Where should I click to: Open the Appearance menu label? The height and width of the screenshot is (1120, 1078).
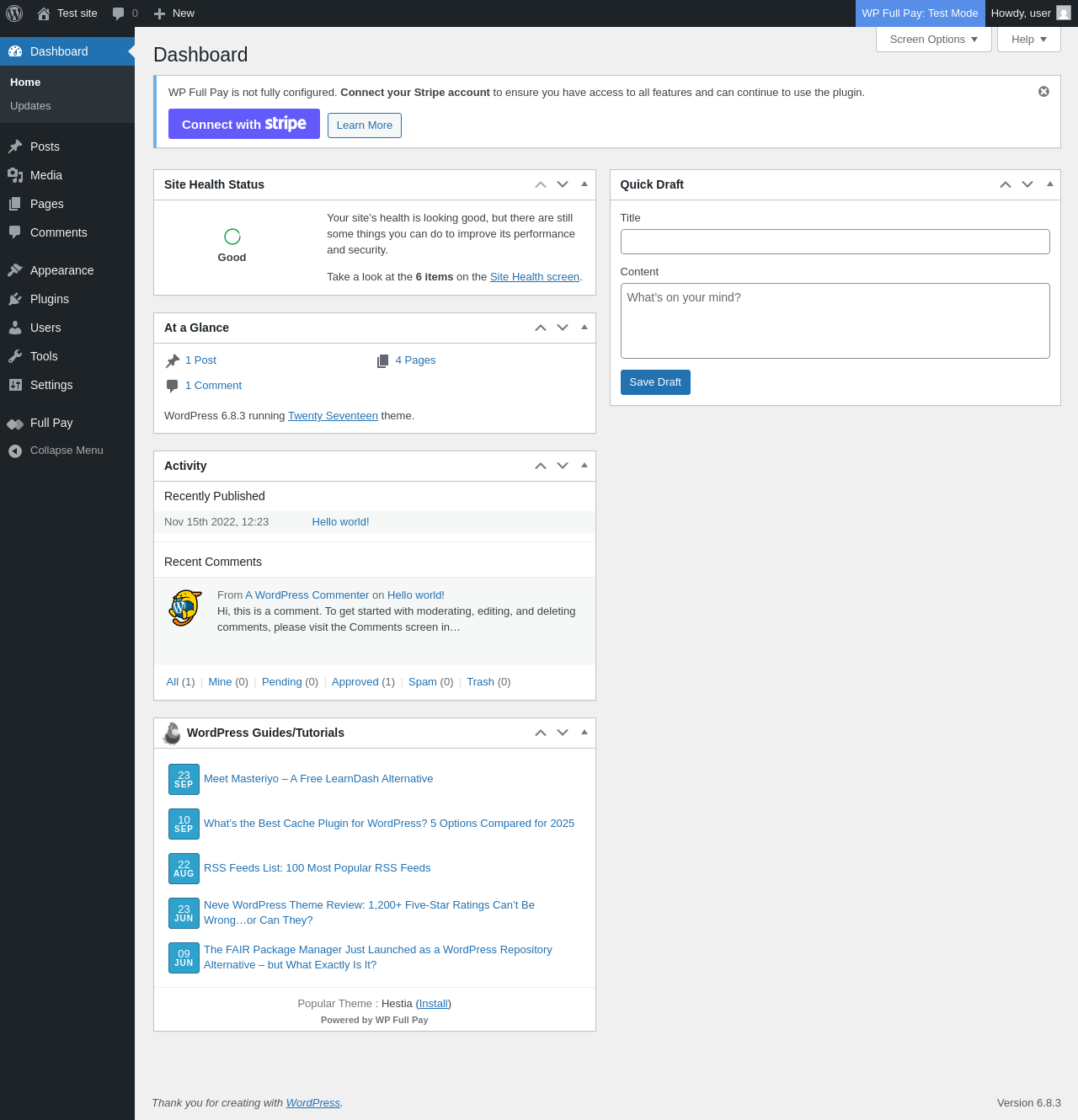tap(62, 270)
